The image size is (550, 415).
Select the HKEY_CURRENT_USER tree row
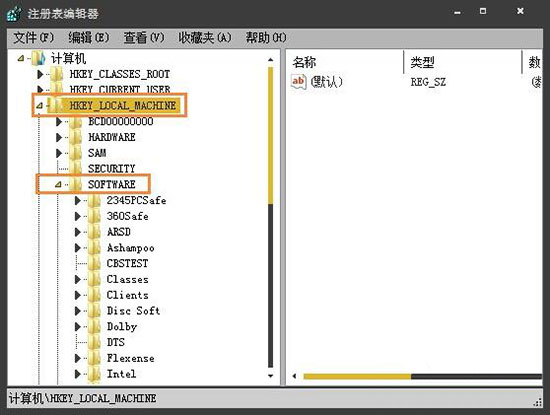click(x=120, y=89)
